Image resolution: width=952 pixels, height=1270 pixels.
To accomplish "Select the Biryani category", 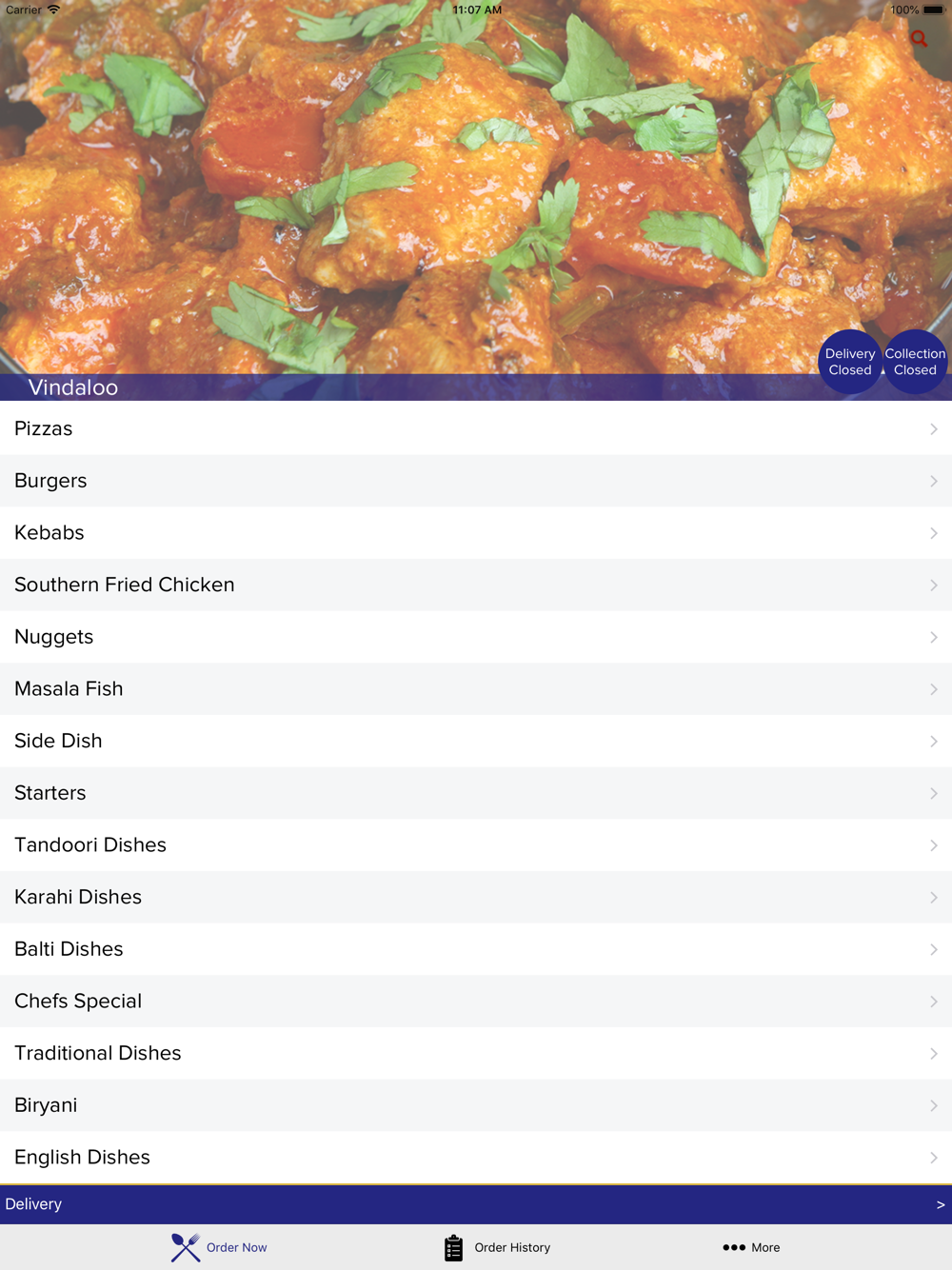I will 476,1105.
